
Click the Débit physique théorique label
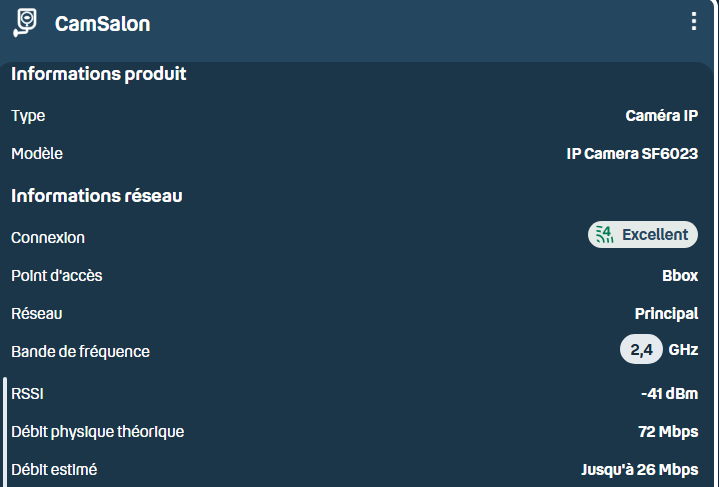click(97, 432)
